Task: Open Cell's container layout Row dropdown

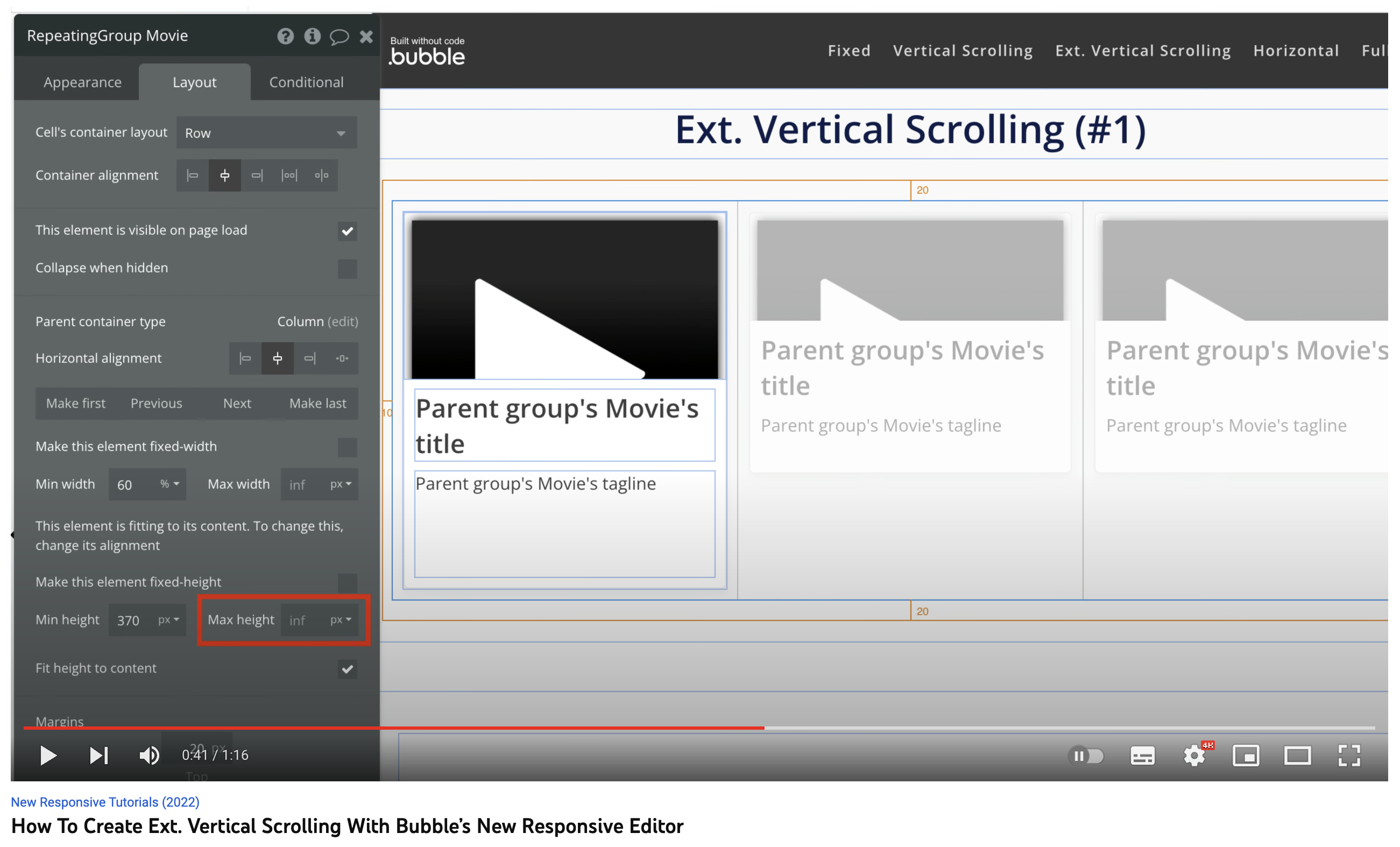Action: 266,133
